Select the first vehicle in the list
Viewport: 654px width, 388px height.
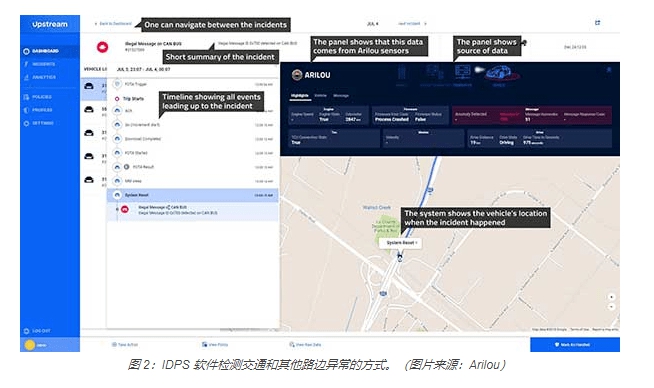pos(93,88)
